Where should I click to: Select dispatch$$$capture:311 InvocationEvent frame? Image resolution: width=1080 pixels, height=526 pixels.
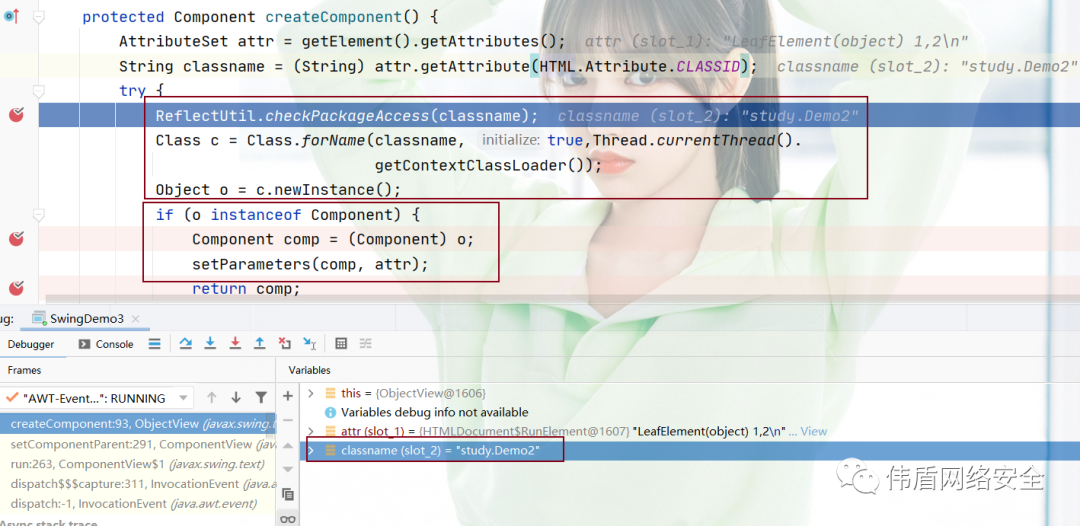(x=138, y=484)
